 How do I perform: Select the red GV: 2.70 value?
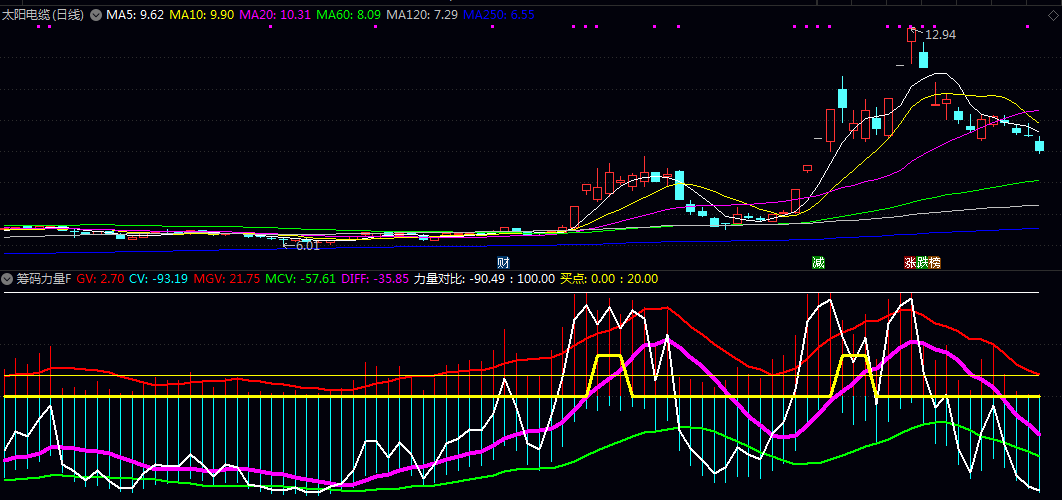coord(100,279)
